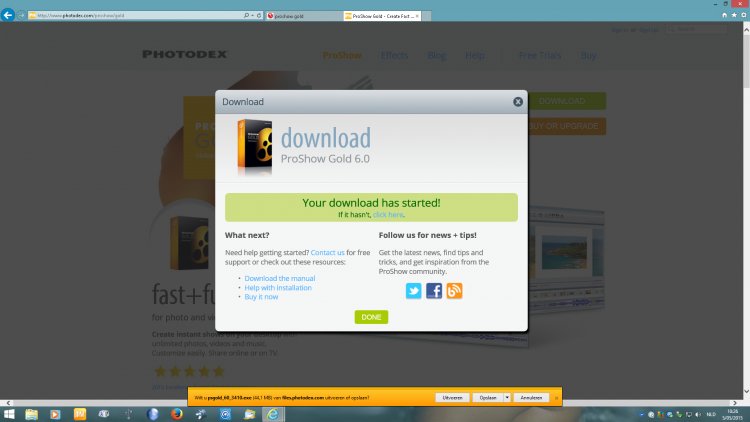Click the 'click here' download link
The width and height of the screenshot is (750, 422).
point(388,215)
